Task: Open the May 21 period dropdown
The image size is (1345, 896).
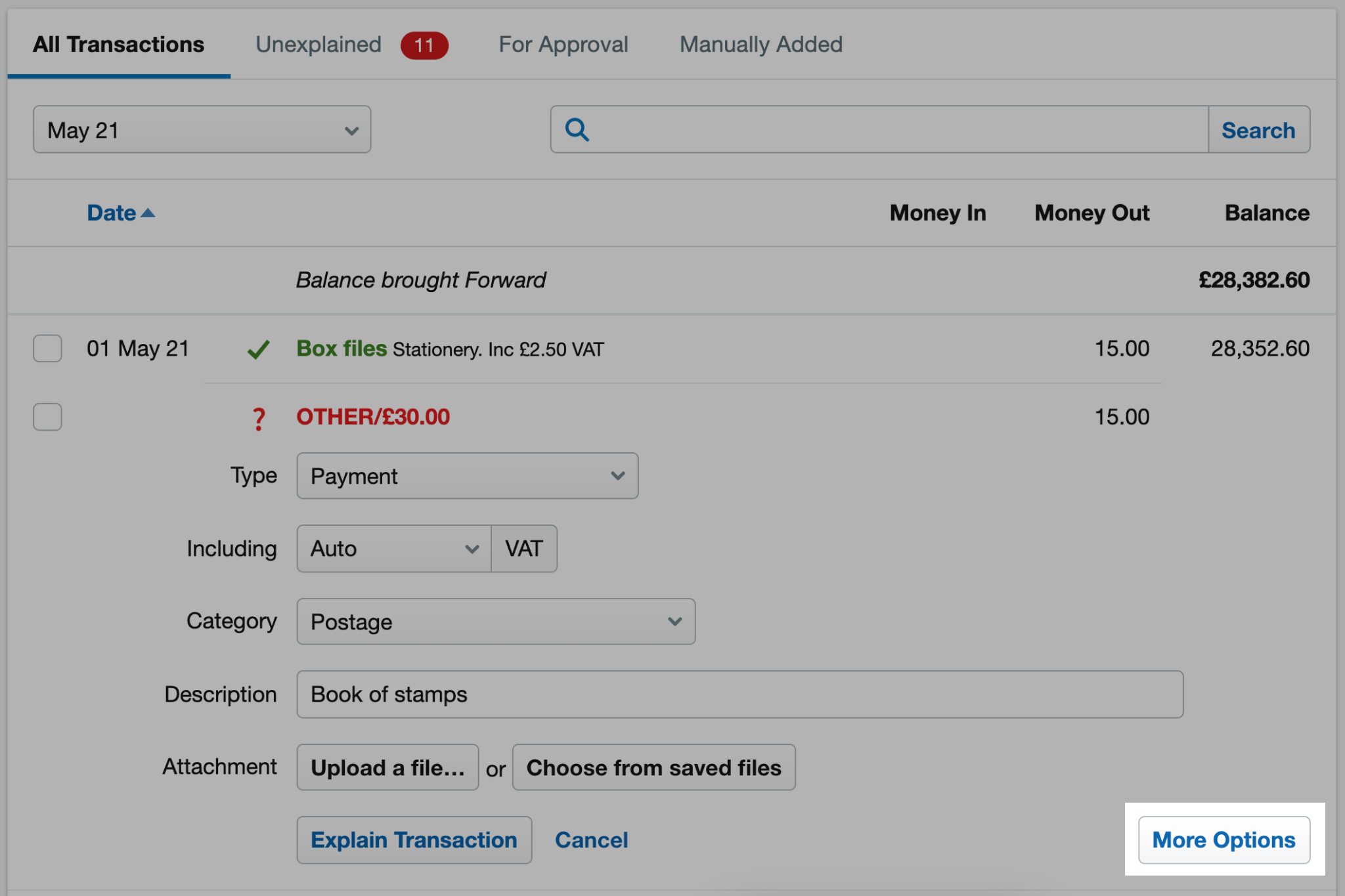Action: 201,129
